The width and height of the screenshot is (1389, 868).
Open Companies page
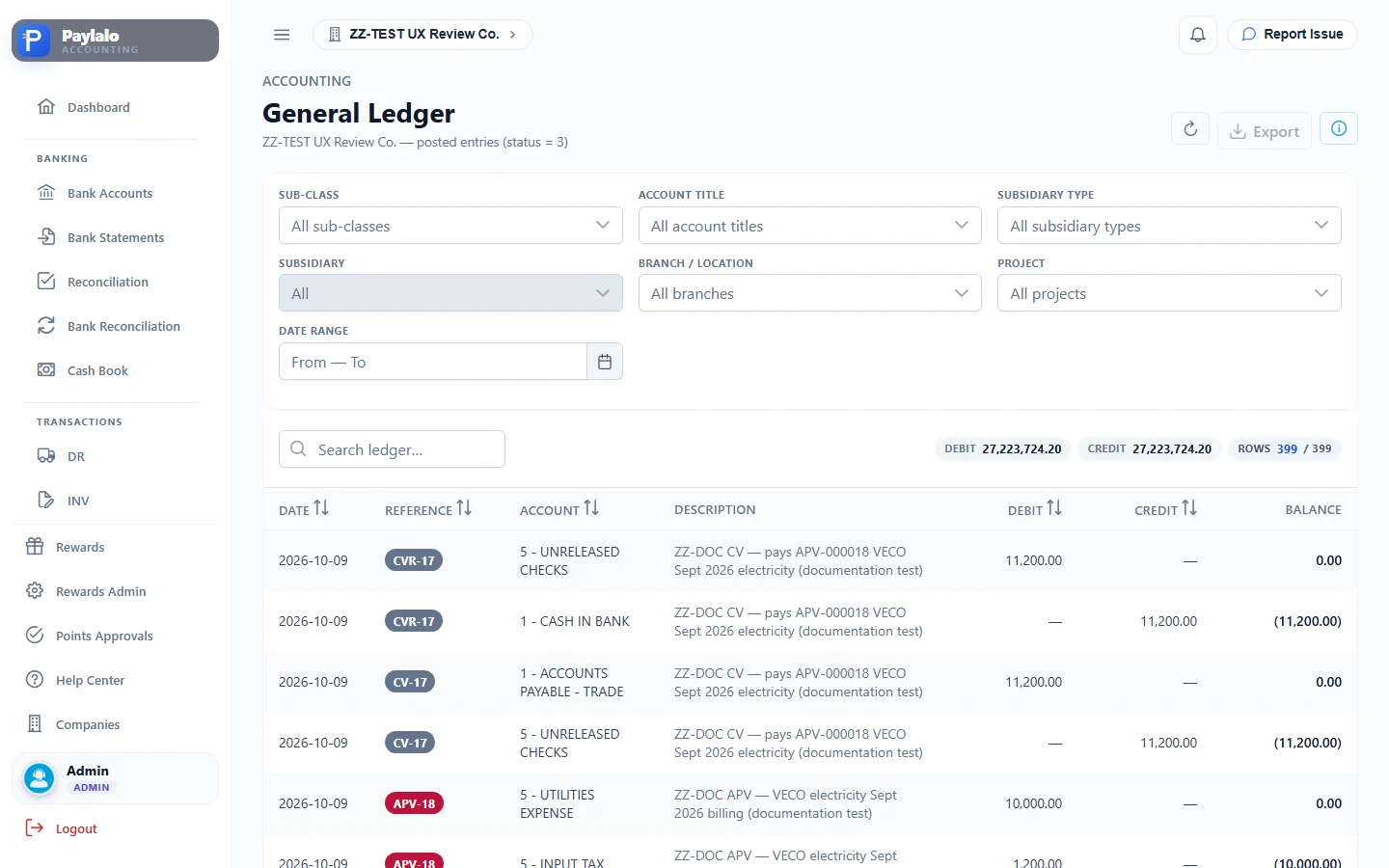tap(72, 724)
